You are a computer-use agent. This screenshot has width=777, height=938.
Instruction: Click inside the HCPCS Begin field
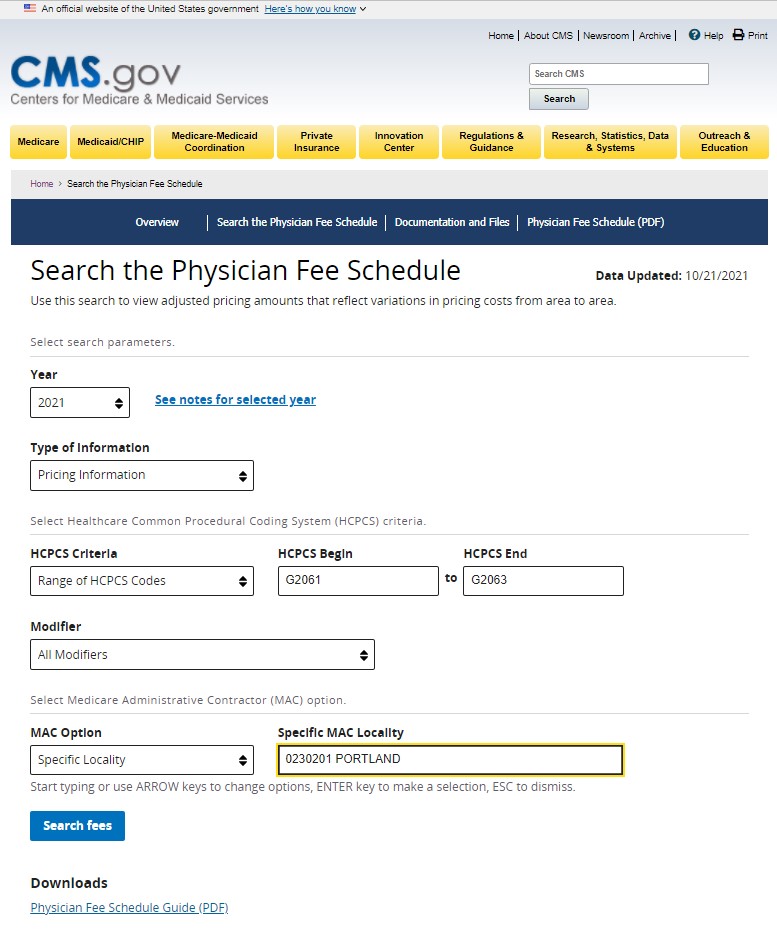(357, 580)
